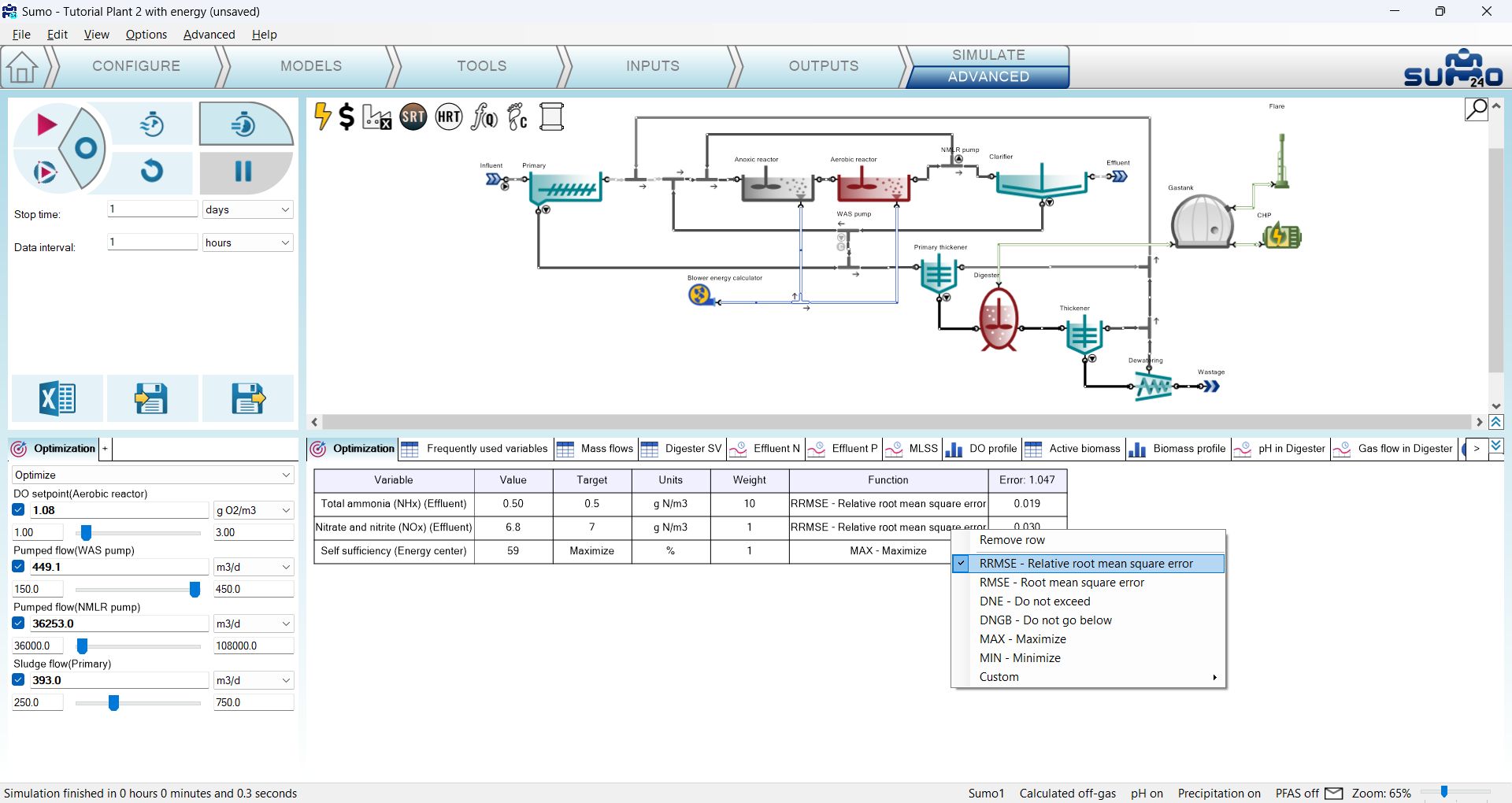Click the Total ammonia (NHx) (Effluent) cell

(x=394, y=504)
